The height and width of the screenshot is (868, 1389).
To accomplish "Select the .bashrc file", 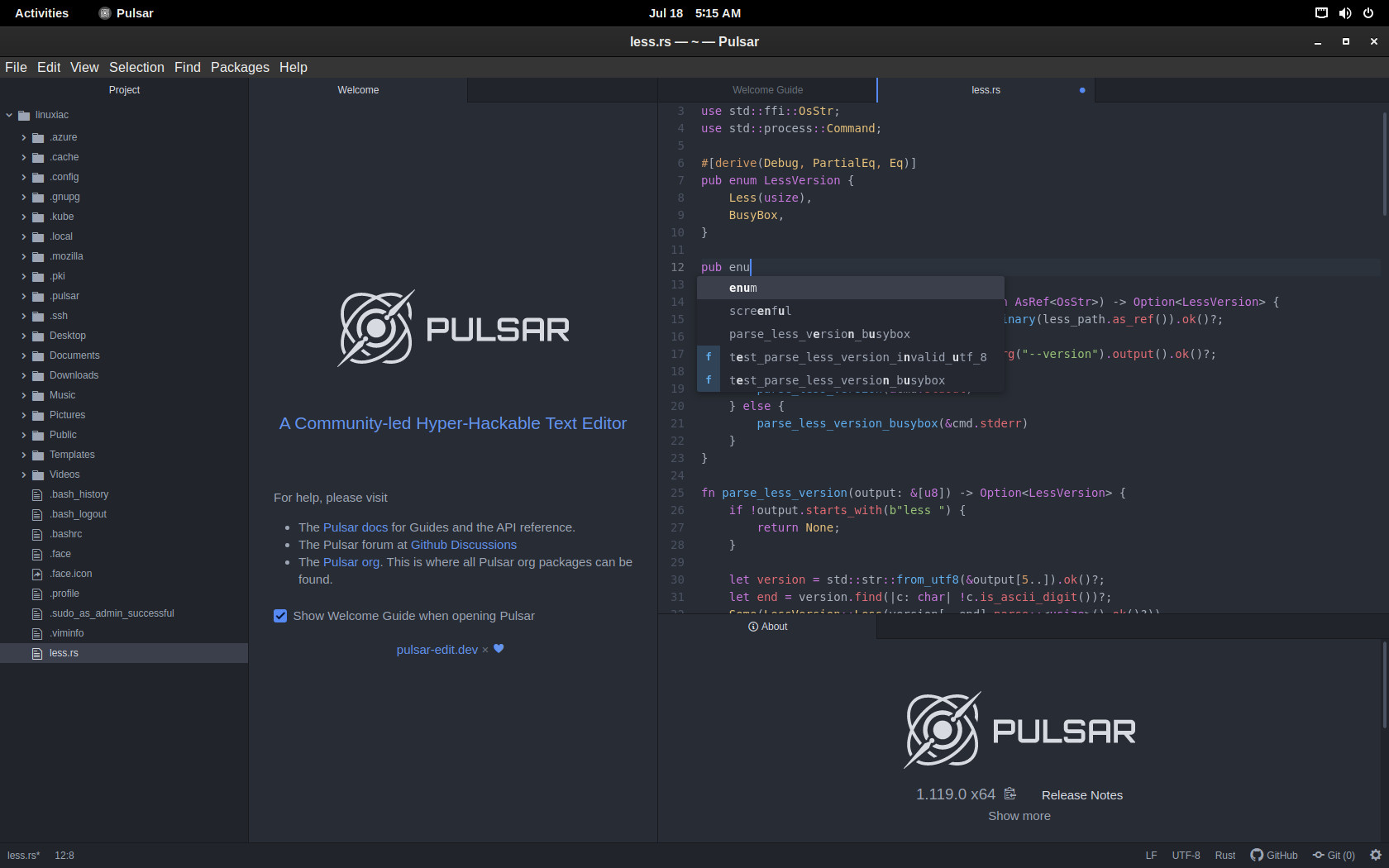I will pyautogui.click(x=124, y=534).
